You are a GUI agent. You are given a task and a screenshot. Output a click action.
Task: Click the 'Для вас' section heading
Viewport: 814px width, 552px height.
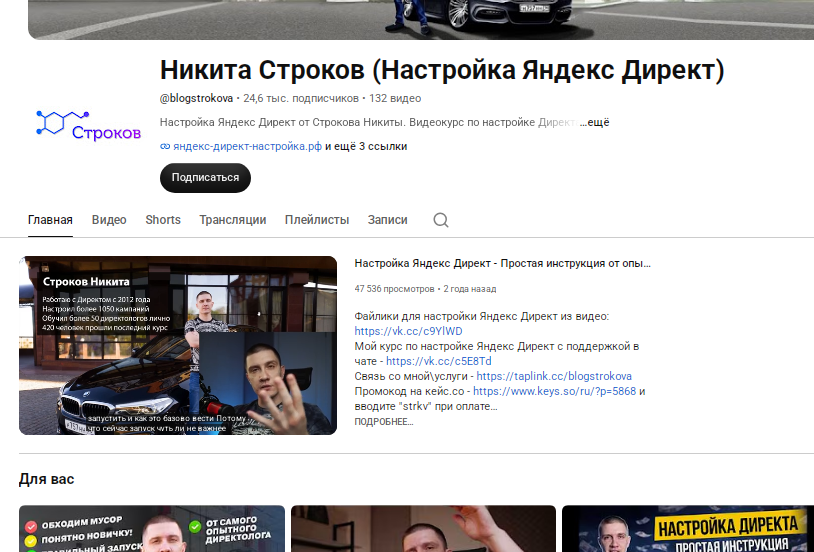click(47, 479)
